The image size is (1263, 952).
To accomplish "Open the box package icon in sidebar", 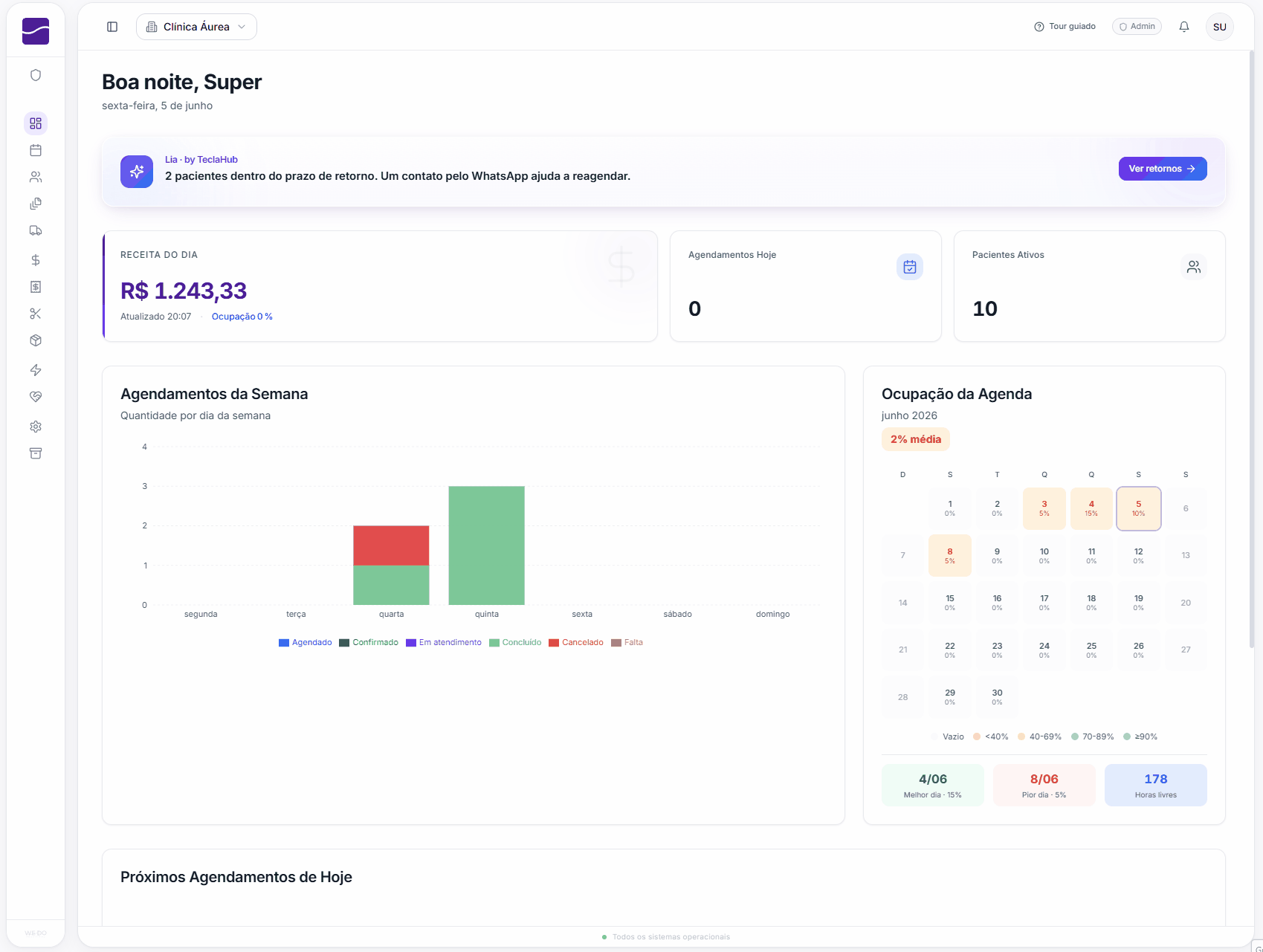I will click(36, 340).
